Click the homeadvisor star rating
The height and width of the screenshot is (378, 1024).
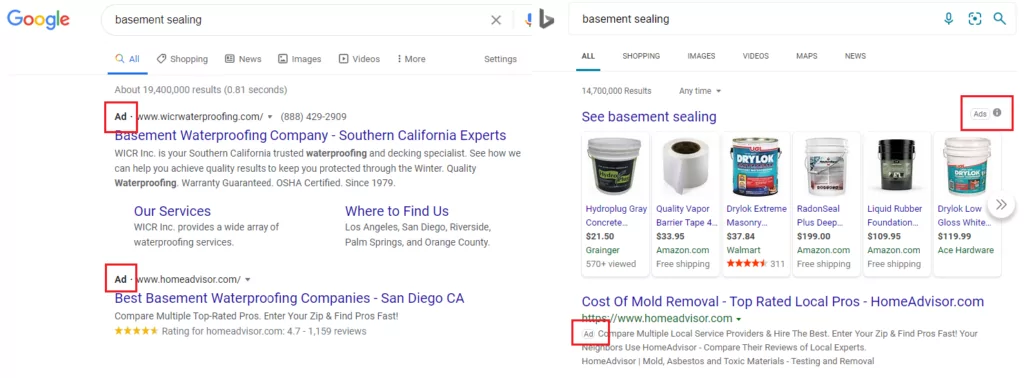pyautogui.click(x=136, y=331)
